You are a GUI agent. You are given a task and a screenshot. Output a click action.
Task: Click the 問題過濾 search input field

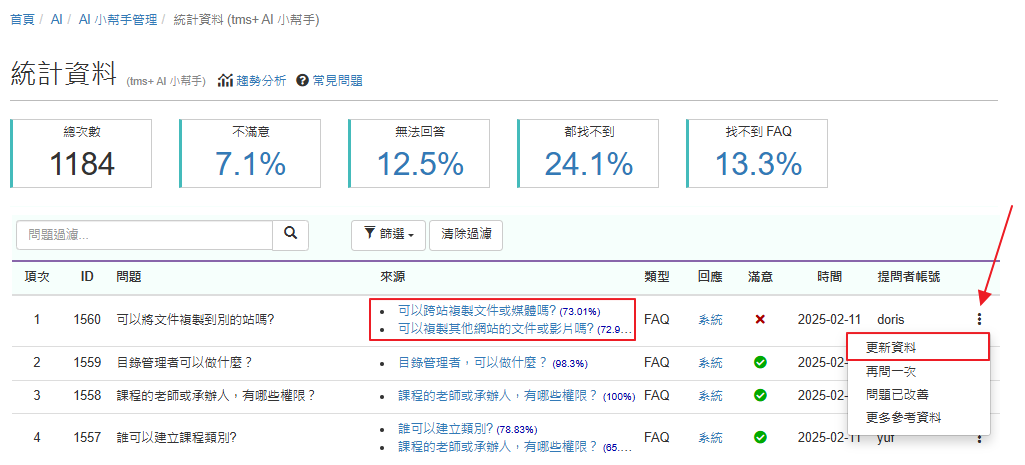point(145,234)
